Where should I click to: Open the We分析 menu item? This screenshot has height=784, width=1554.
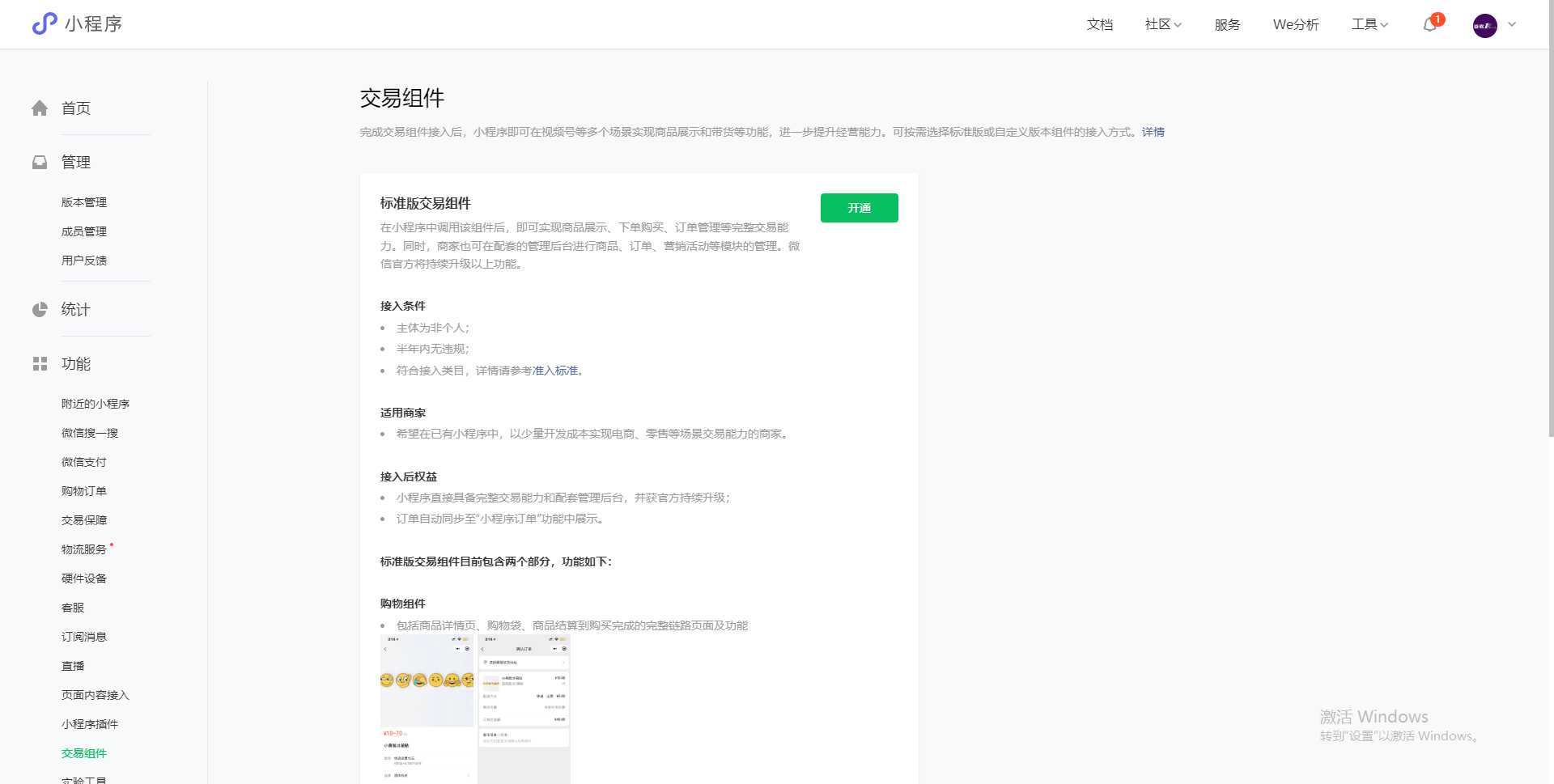1296,24
